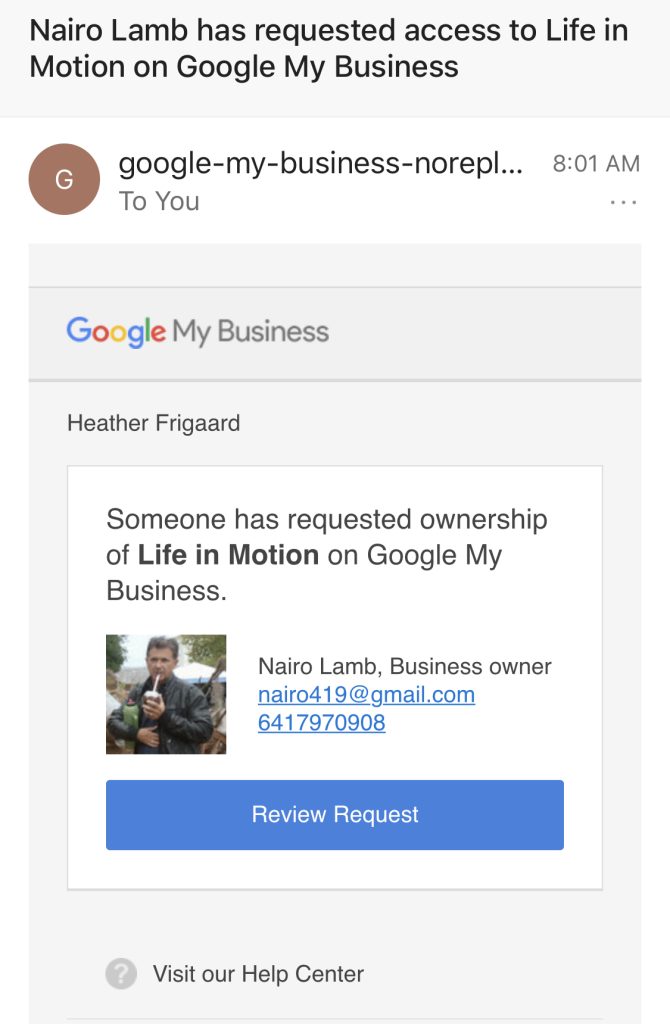The width and height of the screenshot is (670, 1024).
Task: Open the three-dot more options menu
Action: (623, 202)
